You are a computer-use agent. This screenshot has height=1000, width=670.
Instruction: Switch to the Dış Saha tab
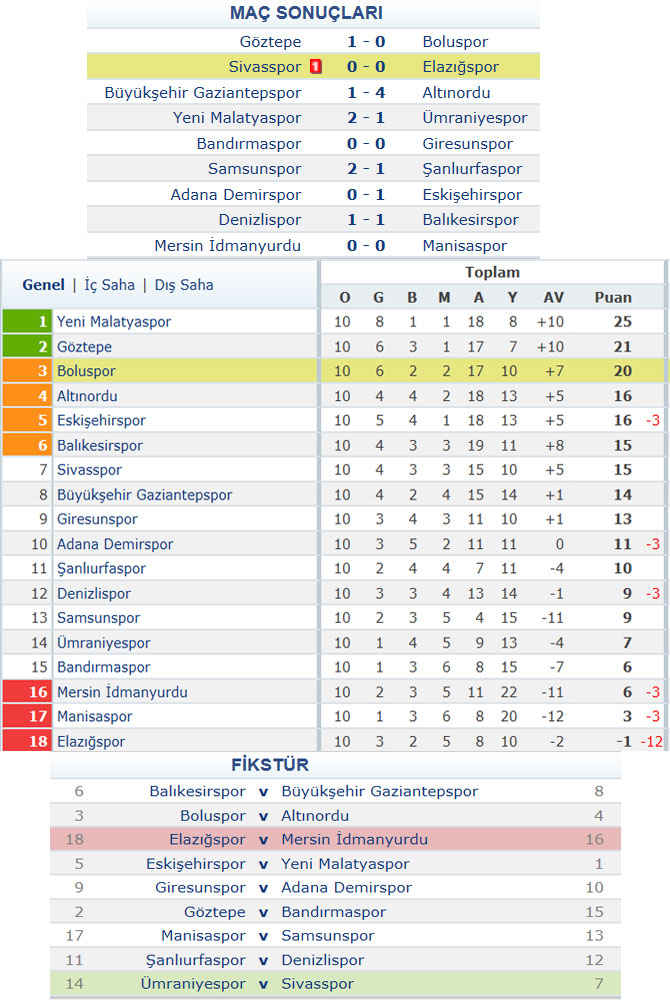point(184,285)
